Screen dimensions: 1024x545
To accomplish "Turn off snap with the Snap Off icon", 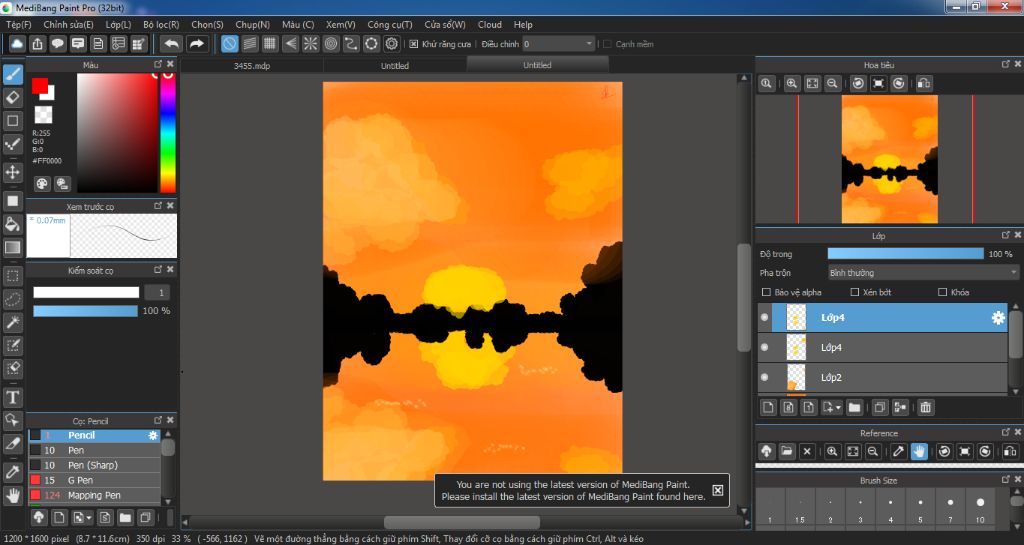I will tap(229, 44).
